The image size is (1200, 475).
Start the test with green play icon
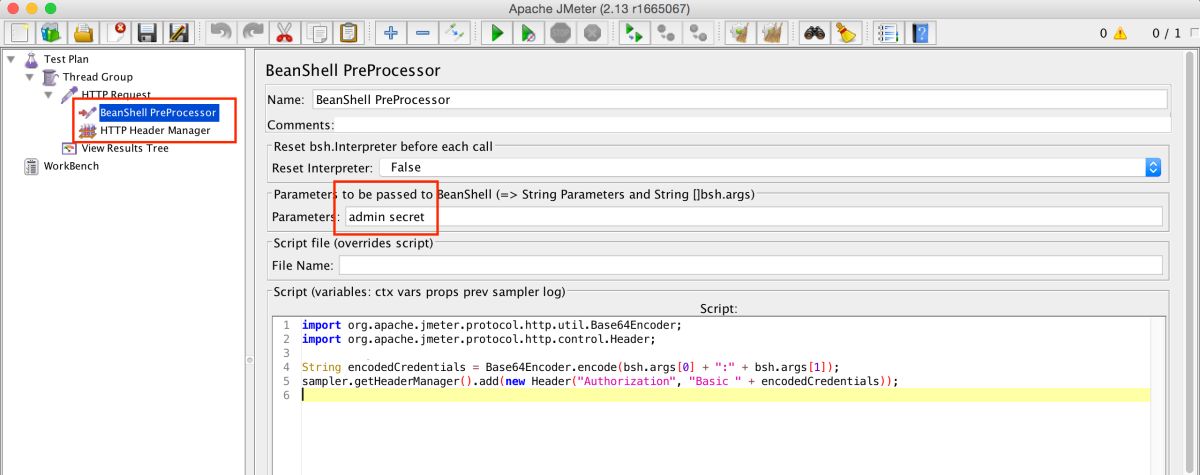pyautogui.click(x=496, y=33)
